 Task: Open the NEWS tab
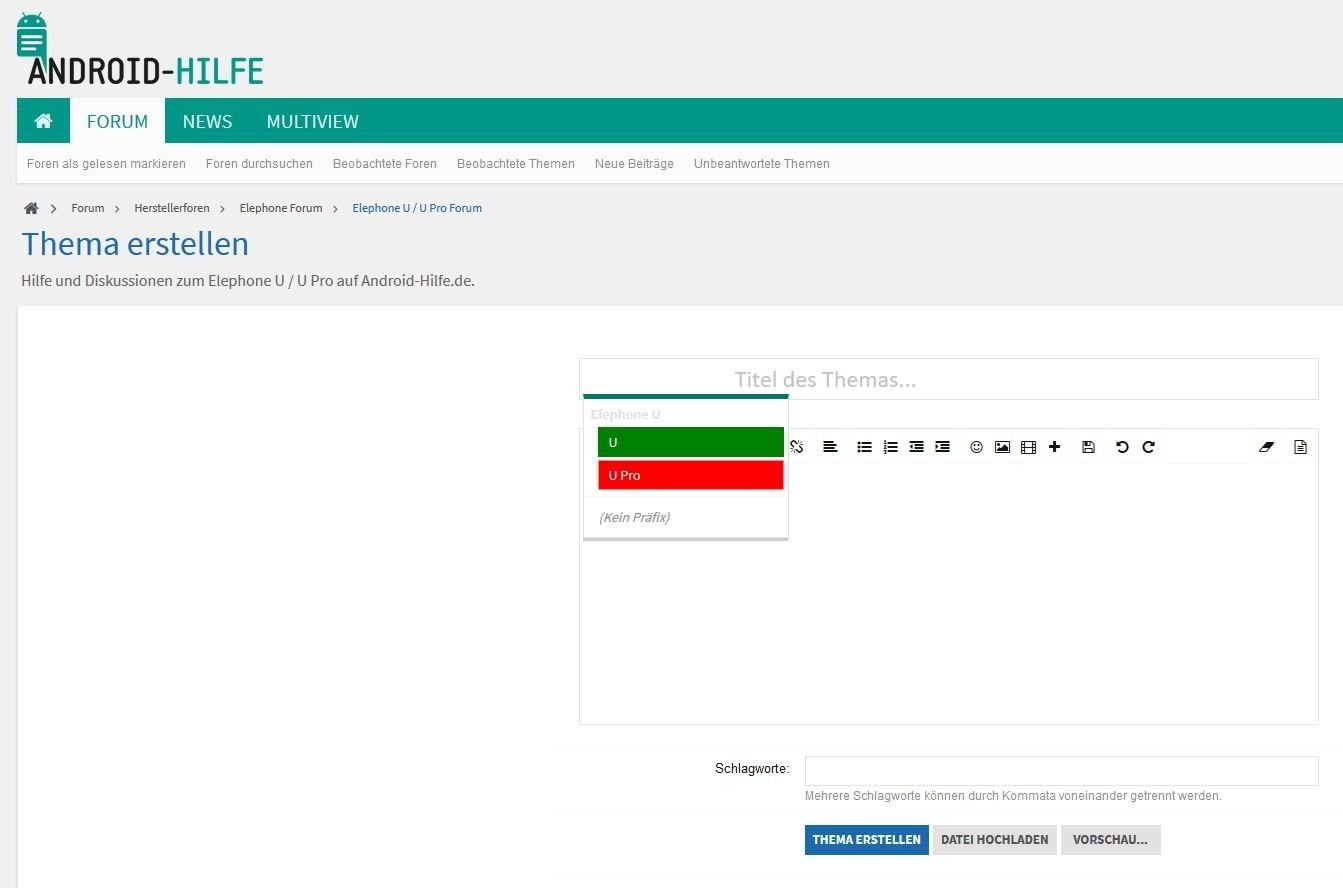[207, 121]
